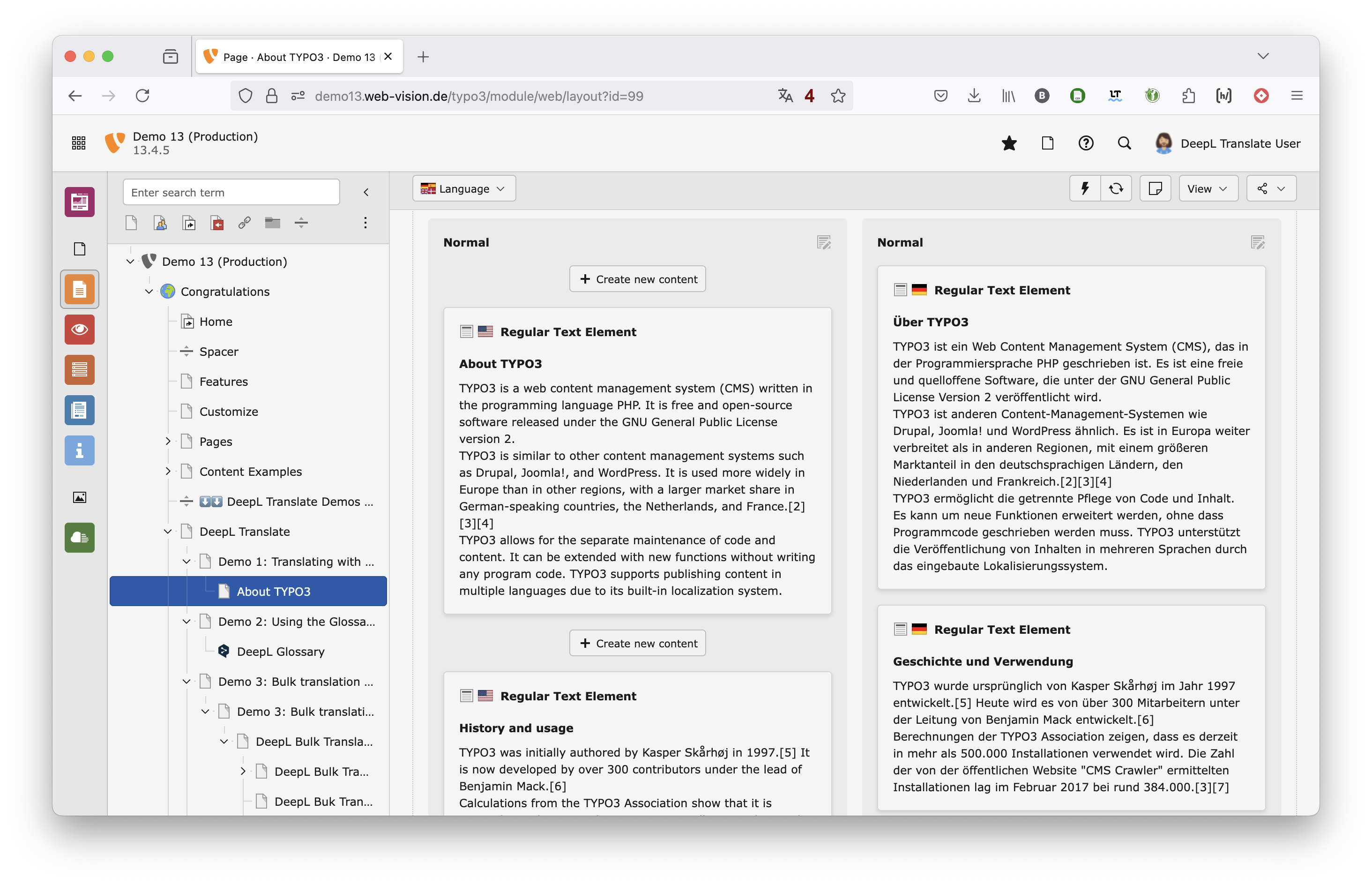Expand the DeepL Bulk Tra... tree node

pyautogui.click(x=243, y=771)
